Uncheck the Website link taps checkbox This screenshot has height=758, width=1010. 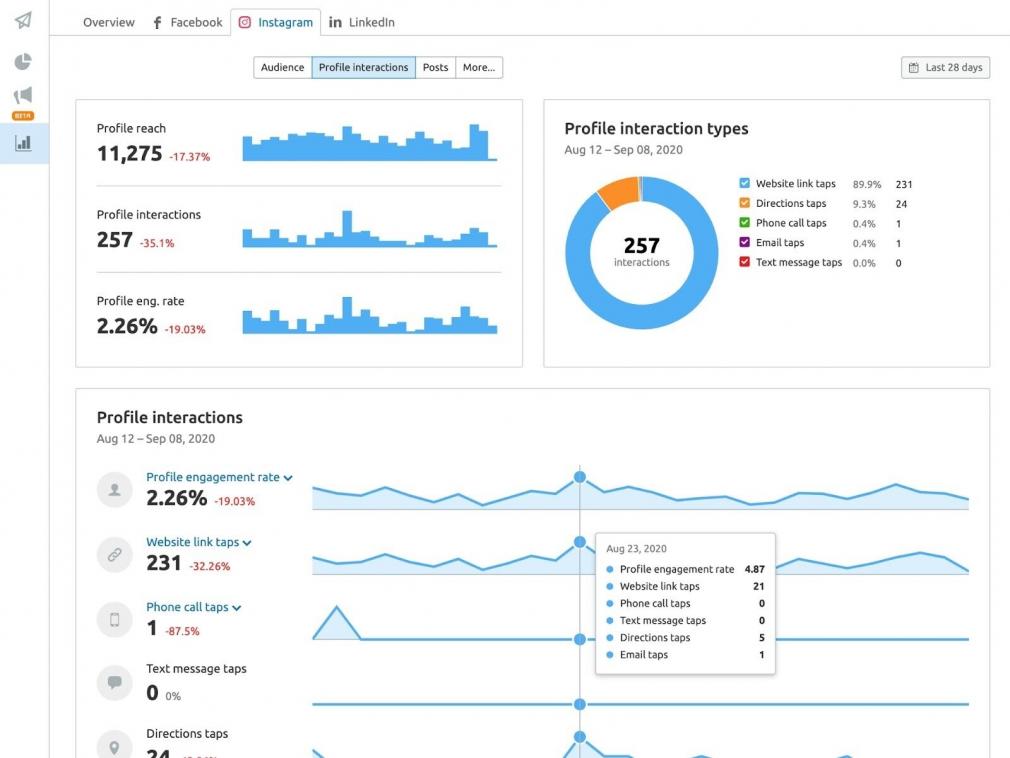click(745, 183)
